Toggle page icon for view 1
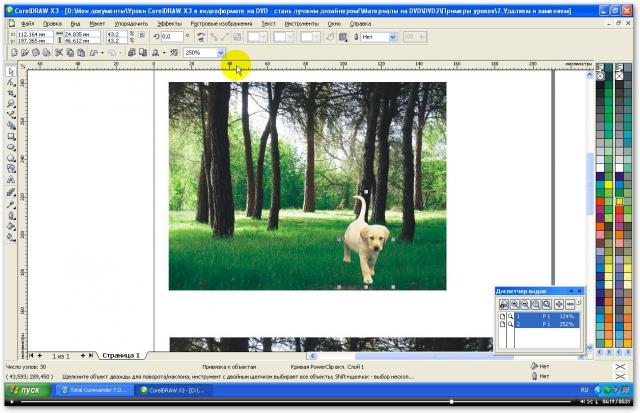 click(503, 317)
